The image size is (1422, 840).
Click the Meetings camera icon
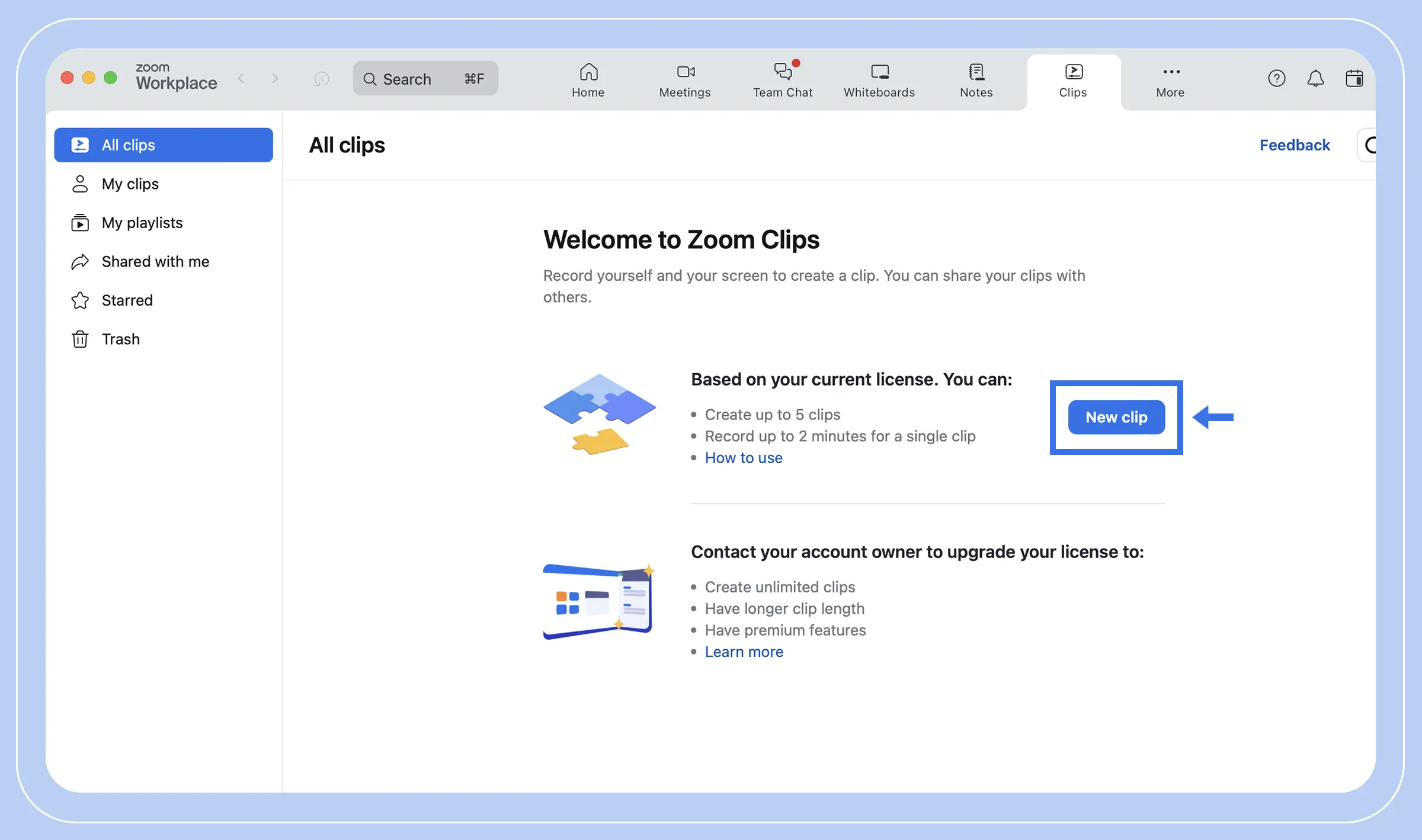686,72
